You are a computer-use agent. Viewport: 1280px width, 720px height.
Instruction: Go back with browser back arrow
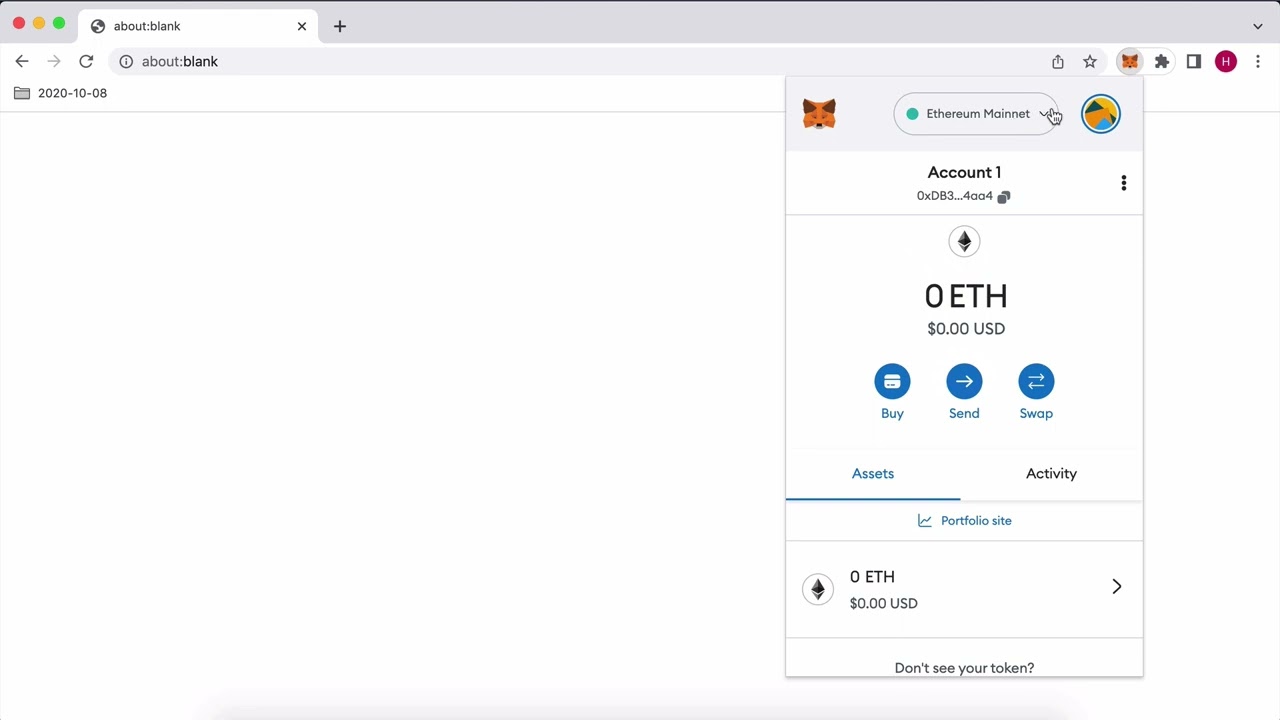22,62
